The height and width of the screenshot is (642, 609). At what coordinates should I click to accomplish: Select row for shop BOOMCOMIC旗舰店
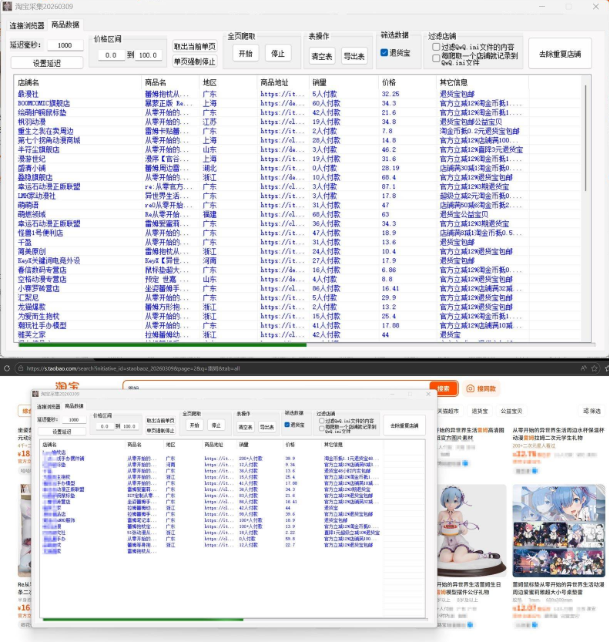coord(270,103)
